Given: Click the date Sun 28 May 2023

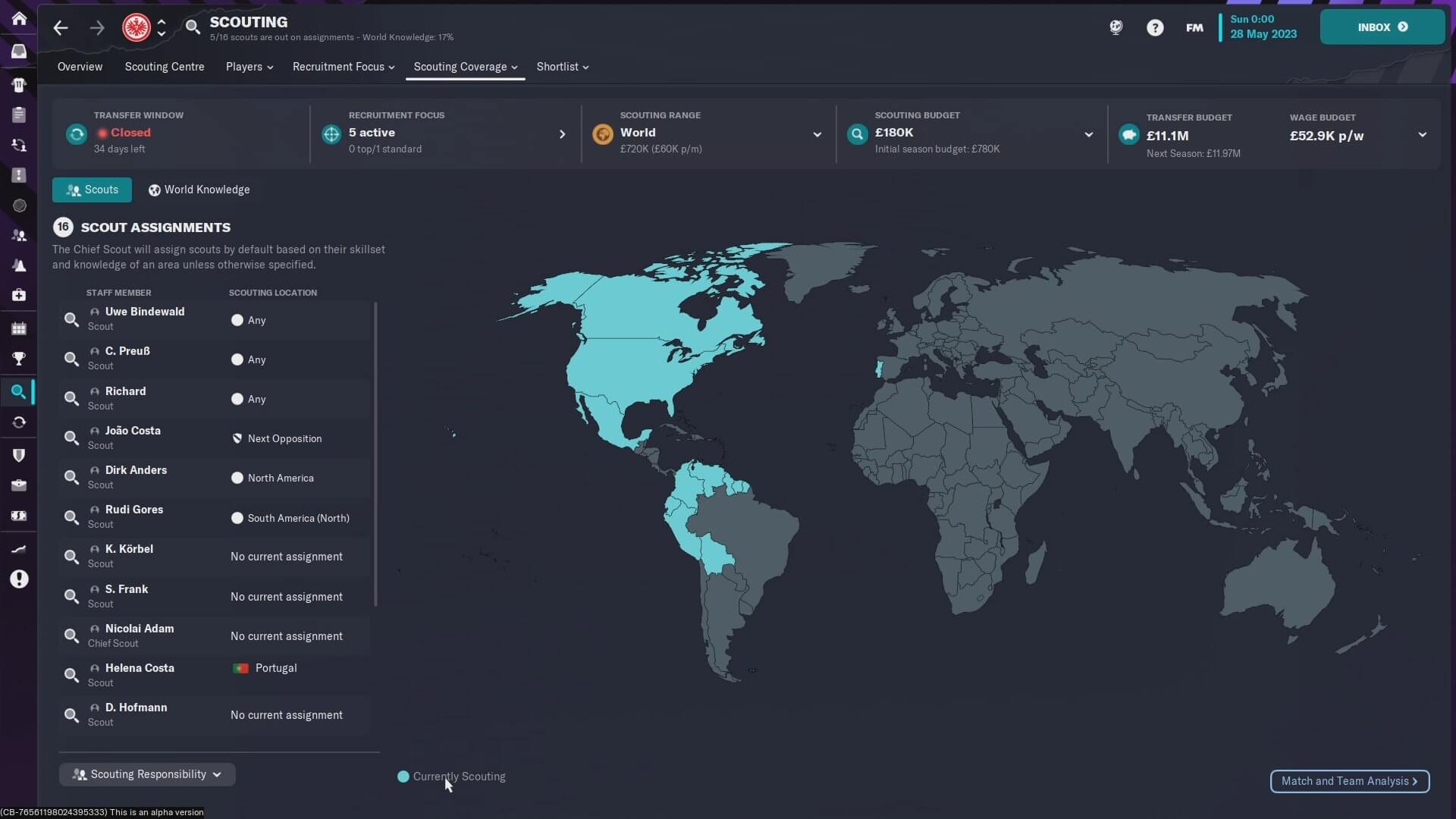Looking at the screenshot, I should (x=1263, y=27).
